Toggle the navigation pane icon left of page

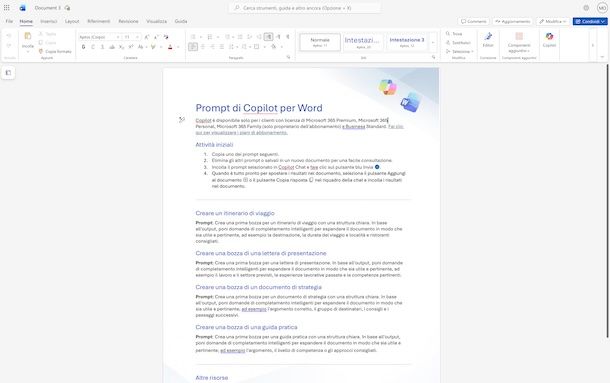tap(8, 73)
